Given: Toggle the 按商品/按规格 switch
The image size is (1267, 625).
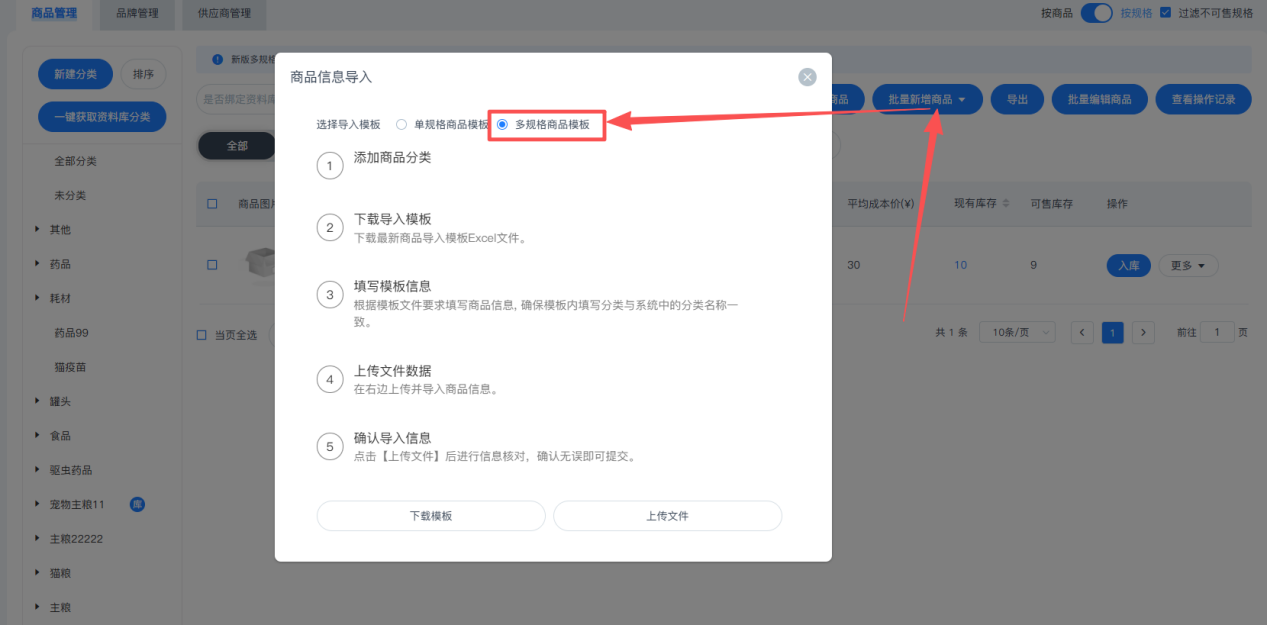Looking at the screenshot, I should pos(1096,13).
